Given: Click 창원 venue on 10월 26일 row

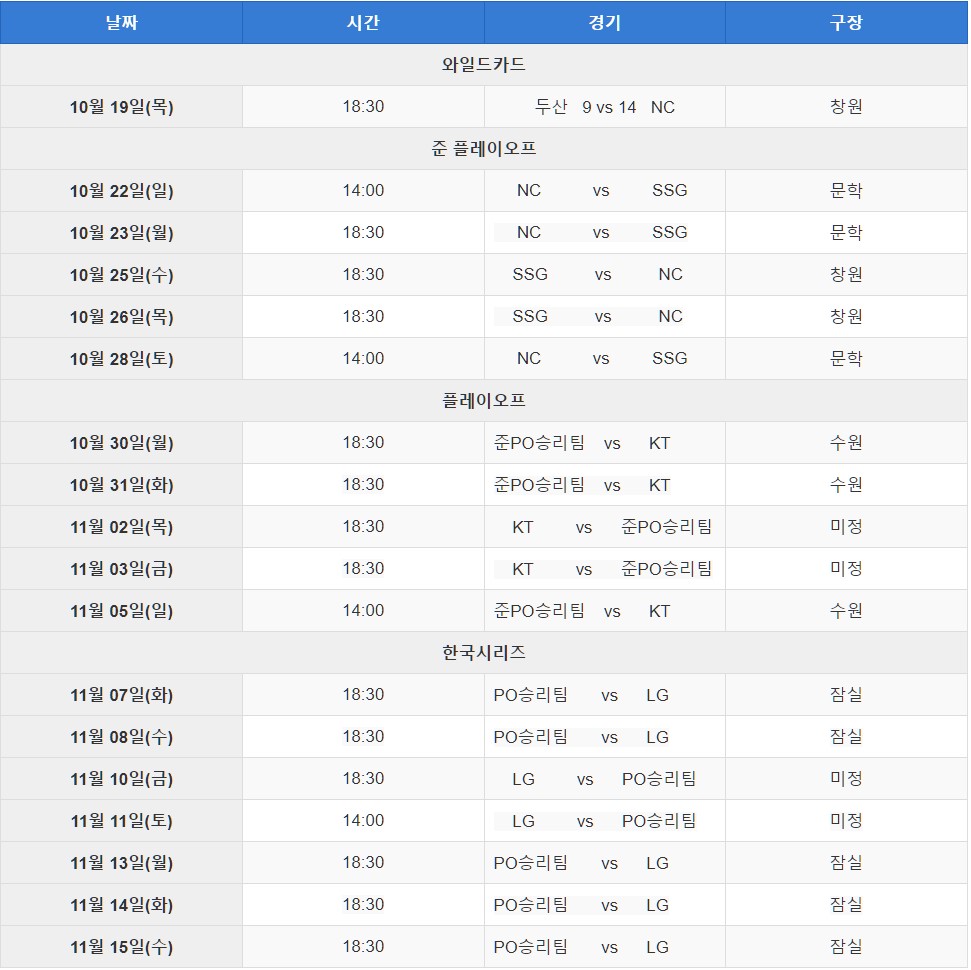Looking at the screenshot, I should (x=846, y=317).
